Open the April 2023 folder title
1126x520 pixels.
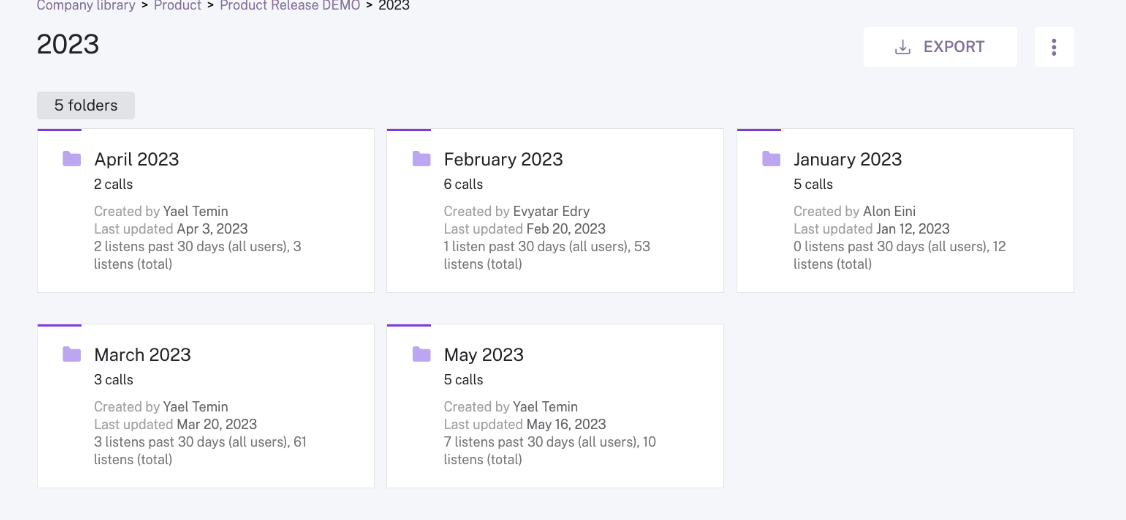click(136, 159)
